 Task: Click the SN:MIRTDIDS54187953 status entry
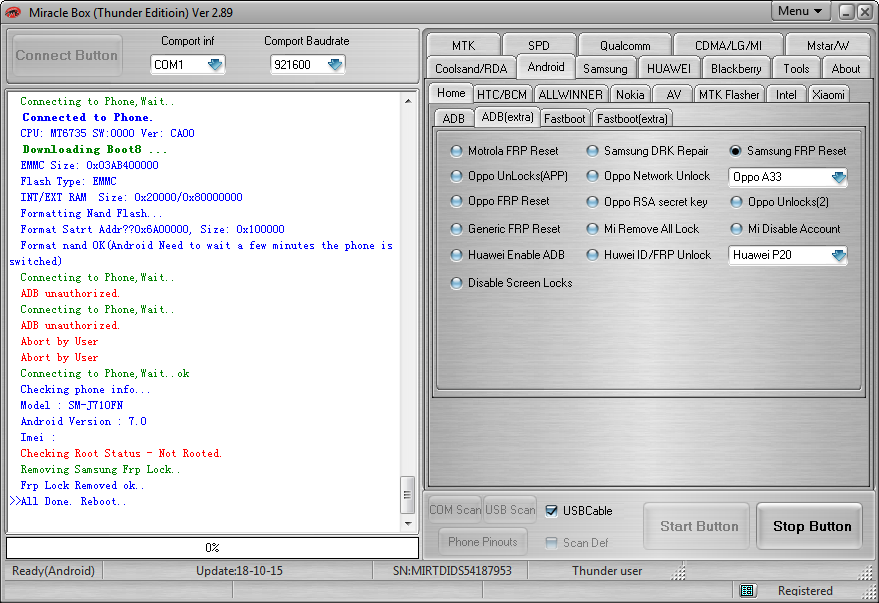[452, 570]
